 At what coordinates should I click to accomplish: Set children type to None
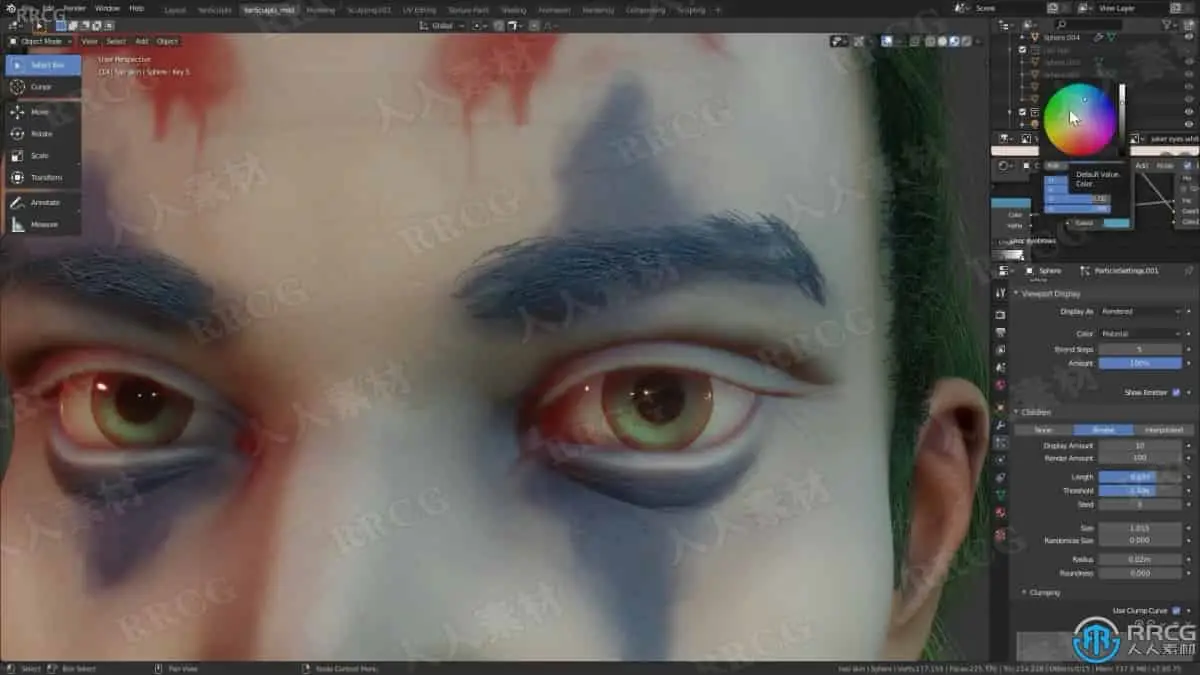[x=1043, y=429]
